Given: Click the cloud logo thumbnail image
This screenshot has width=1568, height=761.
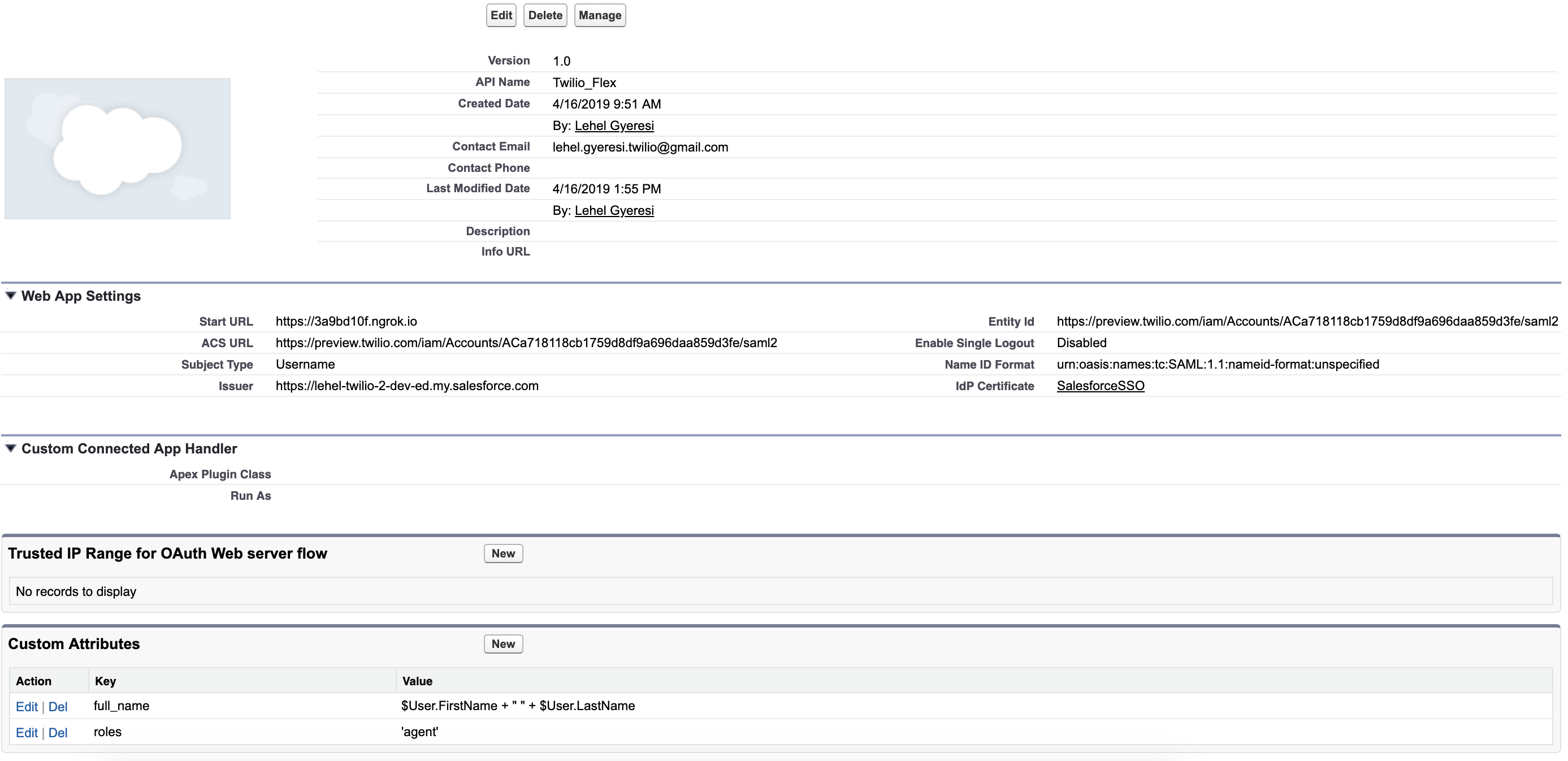Looking at the screenshot, I should tap(118, 148).
